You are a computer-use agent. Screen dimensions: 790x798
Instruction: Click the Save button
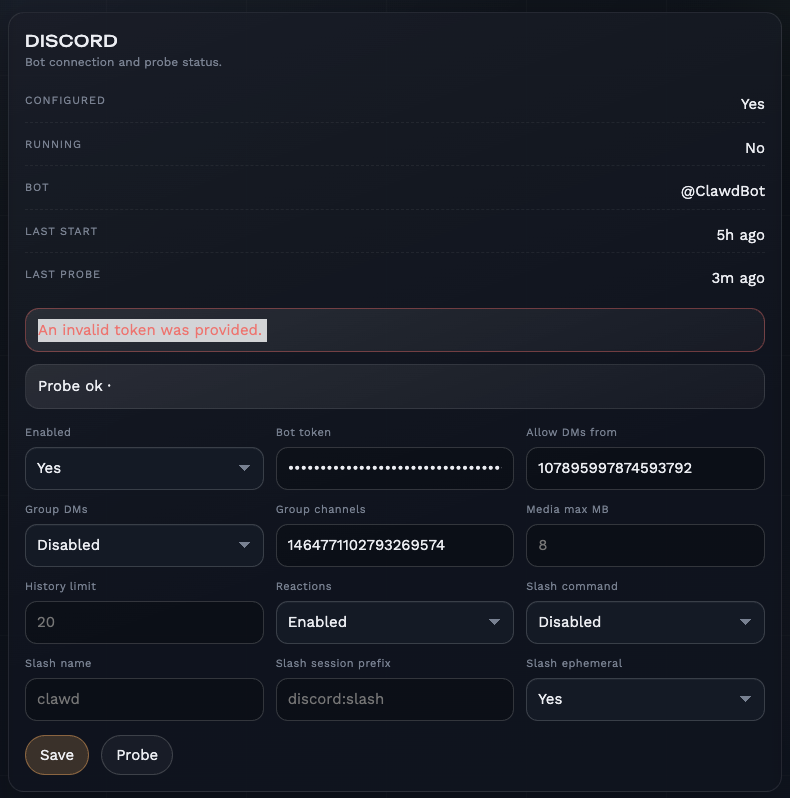point(57,755)
